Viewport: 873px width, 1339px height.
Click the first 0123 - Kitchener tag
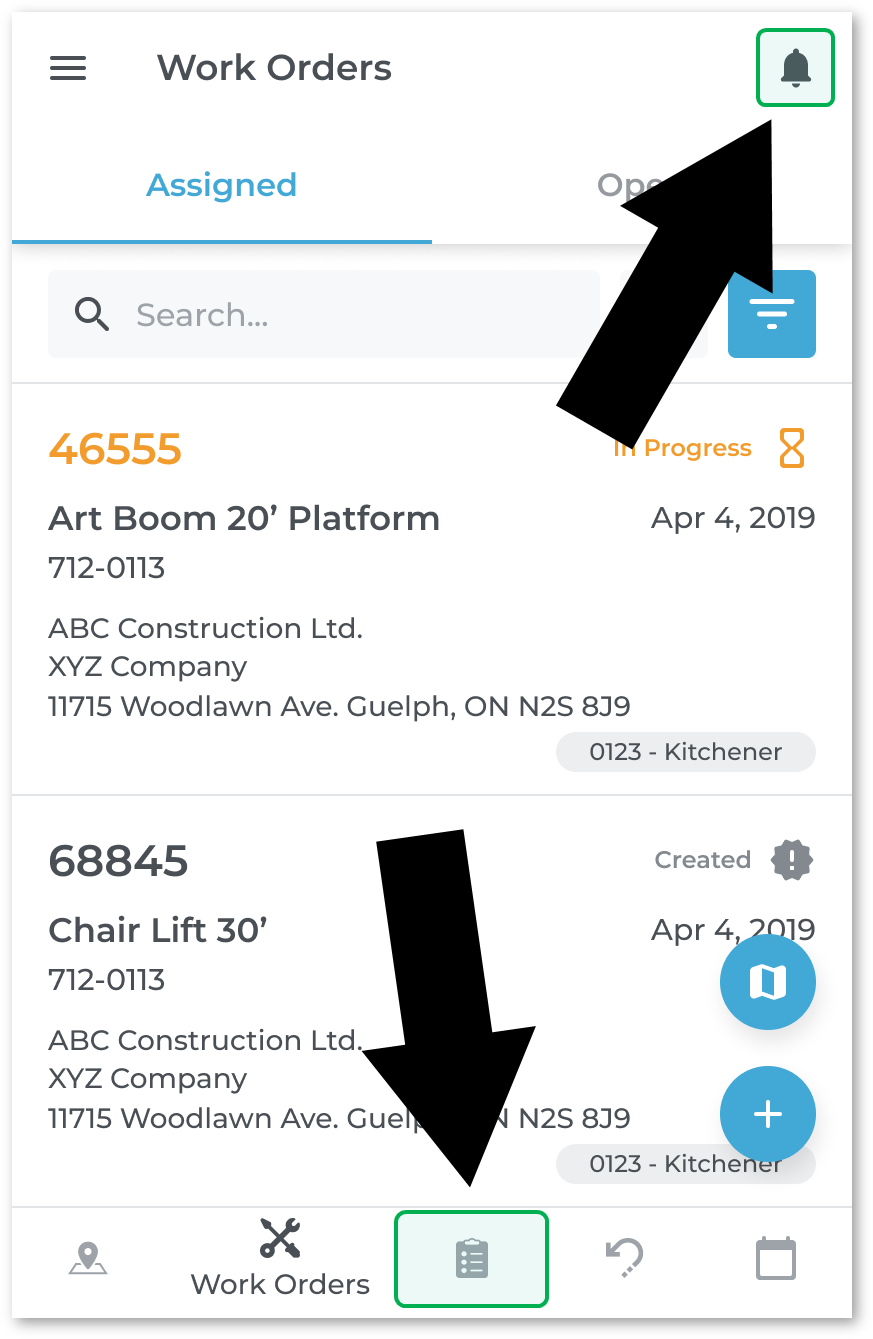(686, 752)
